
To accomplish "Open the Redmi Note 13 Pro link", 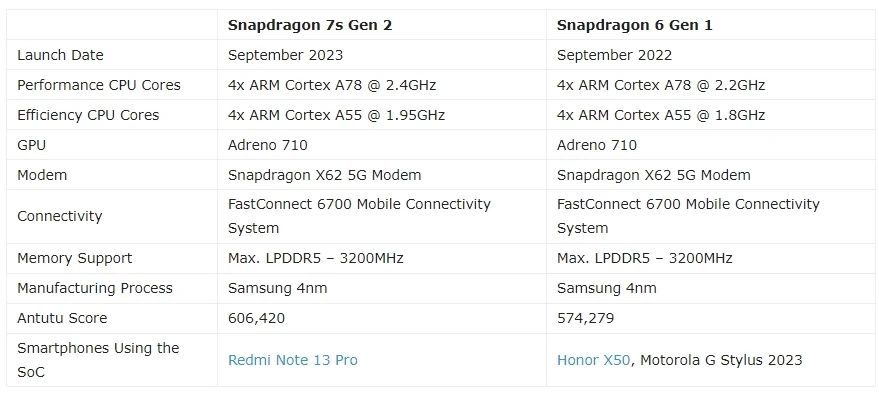I will pyautogui.click(x=293, y=360).
